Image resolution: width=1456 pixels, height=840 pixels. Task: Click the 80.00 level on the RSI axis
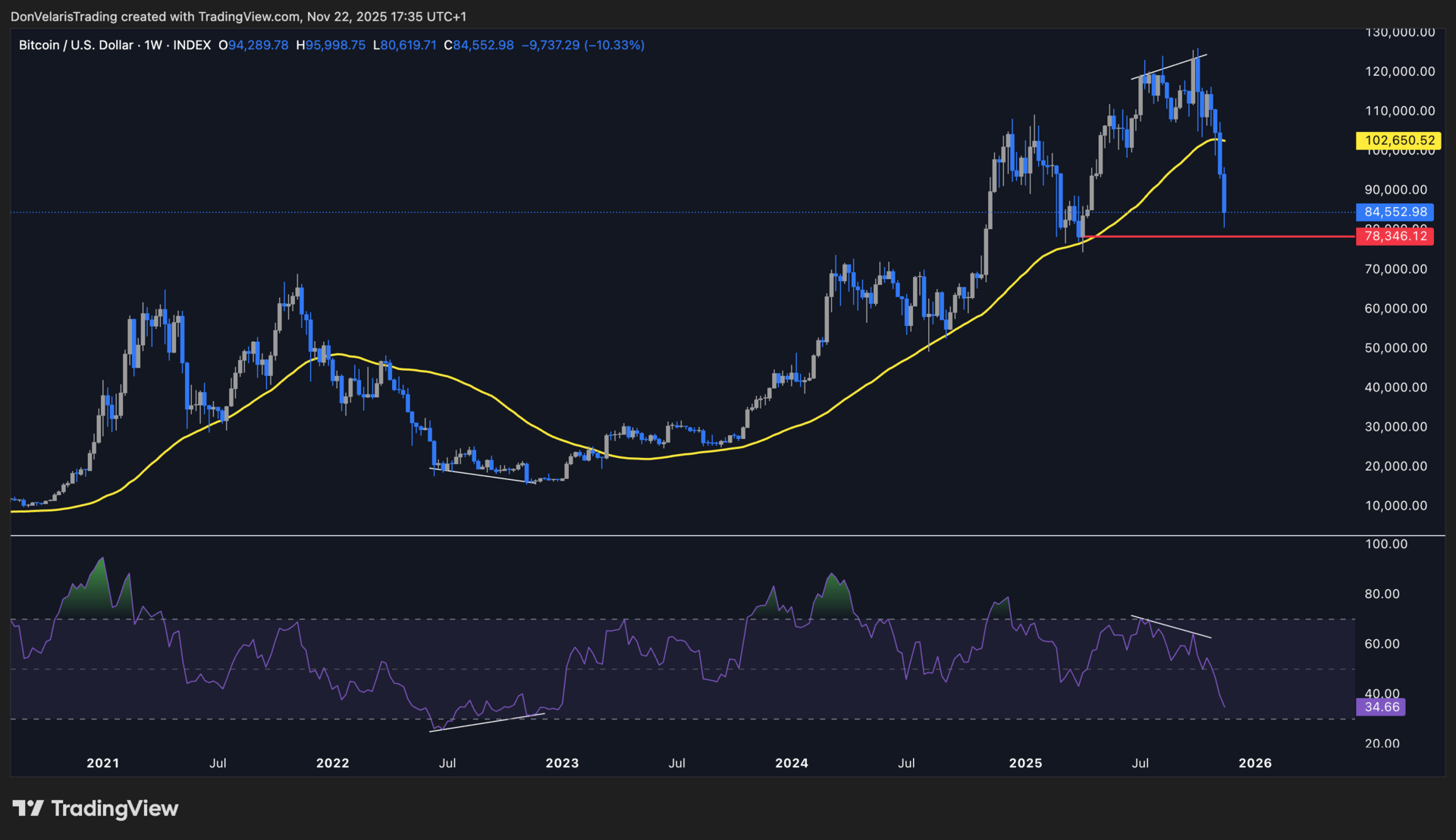point(1382,594)
